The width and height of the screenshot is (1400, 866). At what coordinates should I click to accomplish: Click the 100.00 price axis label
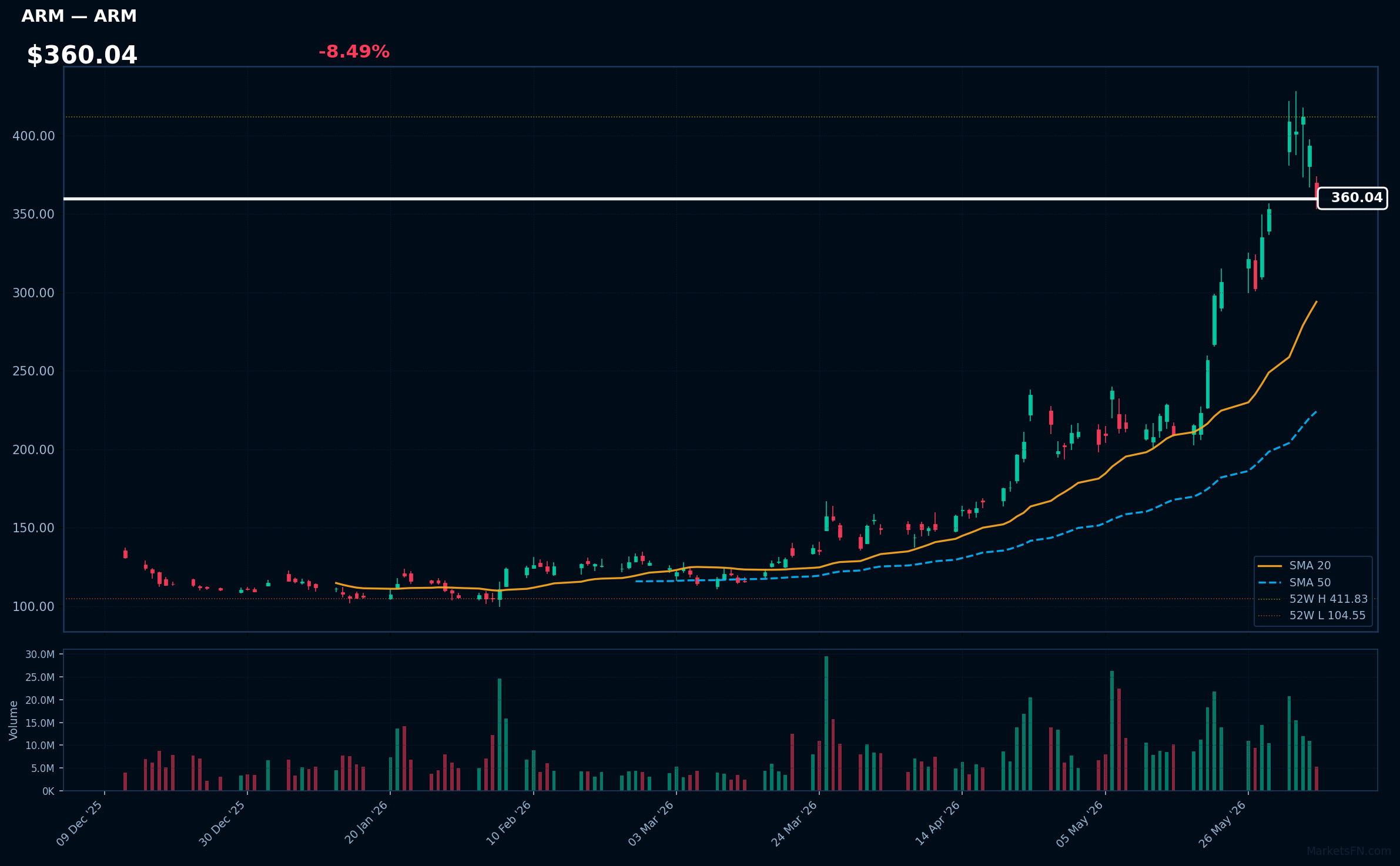[34, 607]
